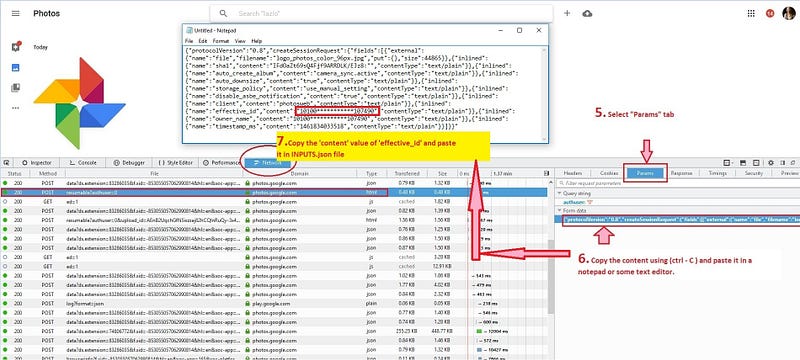Open the account profile avatar
Screen dimensions: 800x360
pyautogui.click(x=788, y=13)
